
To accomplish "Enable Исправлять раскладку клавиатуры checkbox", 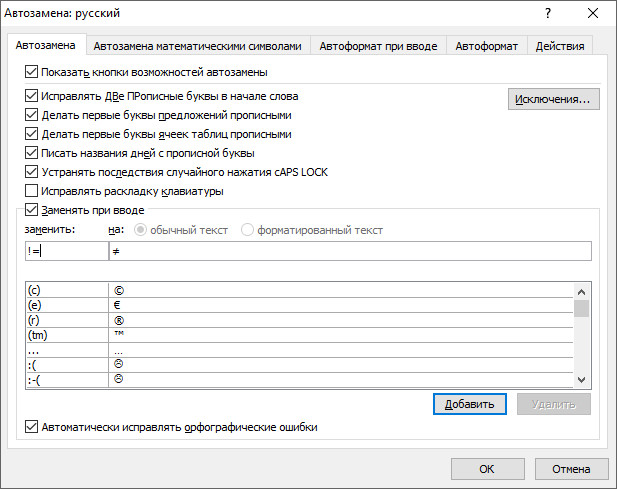I will 31,191.
